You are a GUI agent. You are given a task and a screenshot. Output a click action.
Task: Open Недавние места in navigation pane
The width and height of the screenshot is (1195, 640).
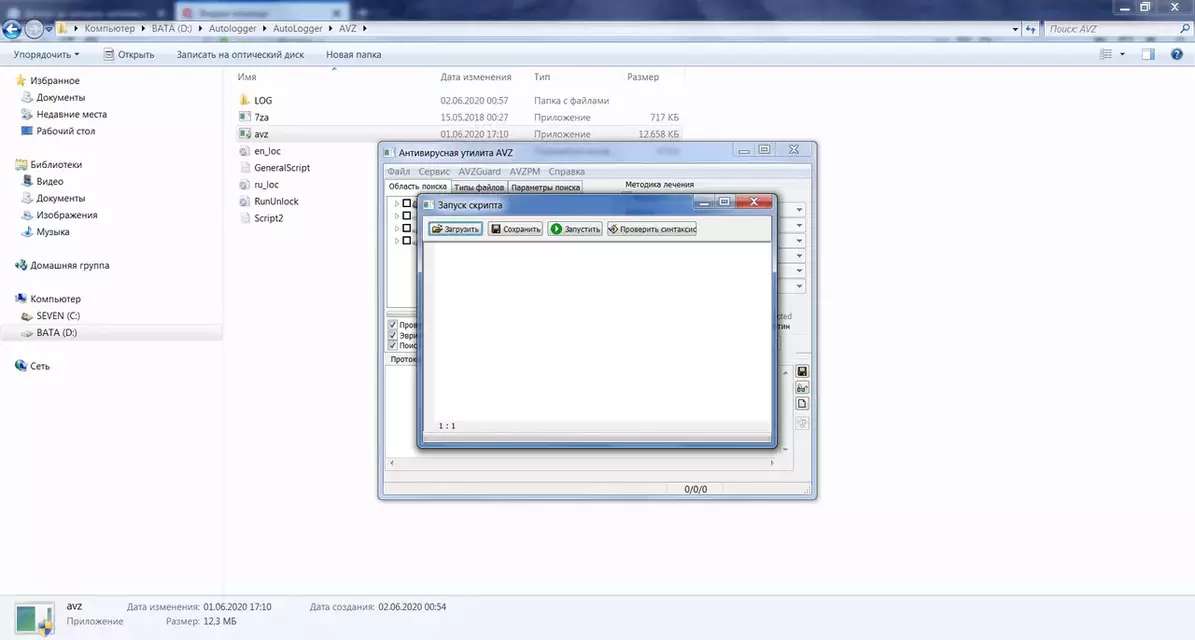(72, 114)
